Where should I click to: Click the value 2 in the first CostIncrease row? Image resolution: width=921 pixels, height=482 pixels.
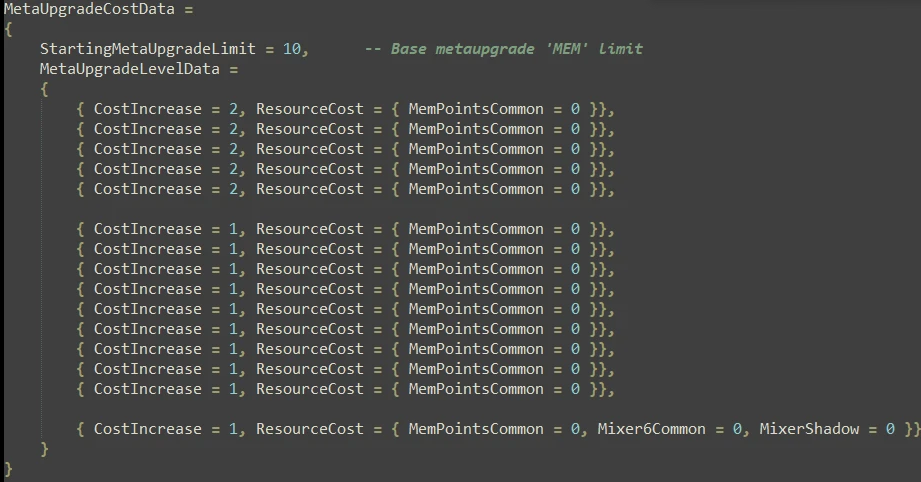[x=233, y=109]
